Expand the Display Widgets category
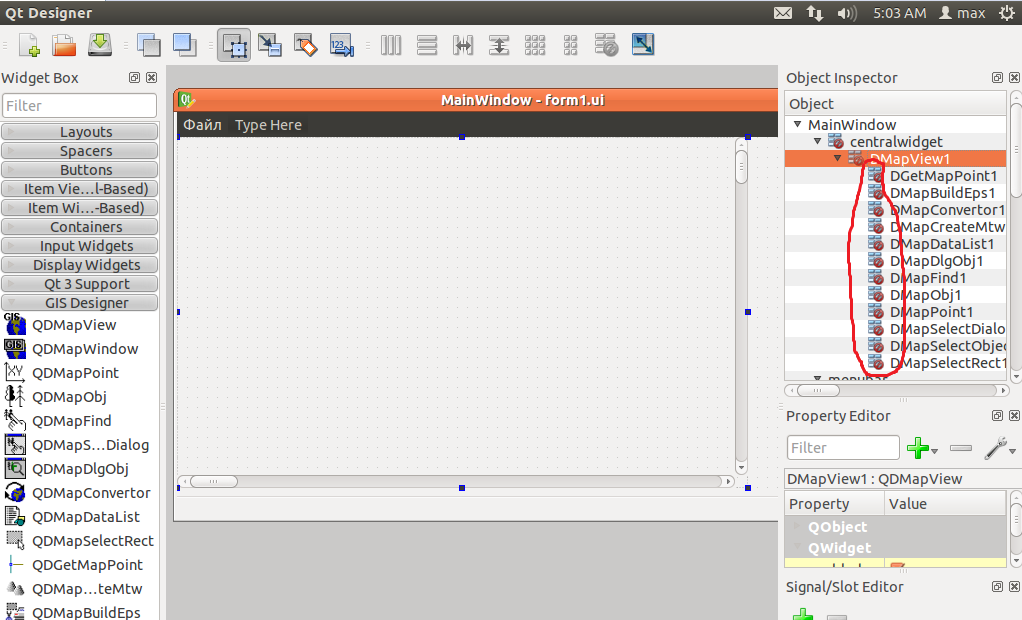The image size is (1022, 620). coord(80,265)
